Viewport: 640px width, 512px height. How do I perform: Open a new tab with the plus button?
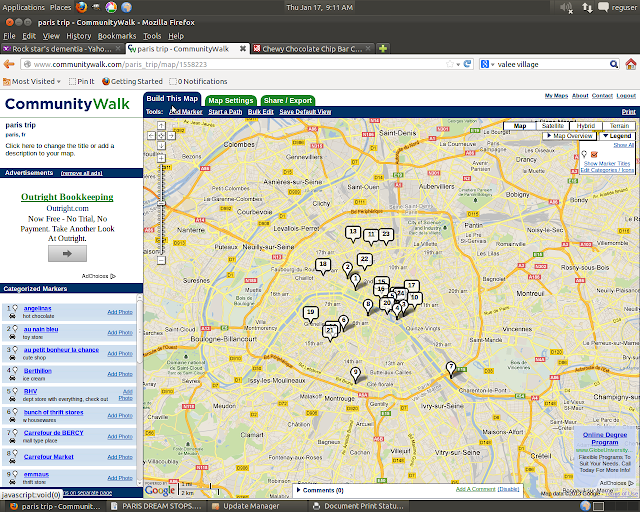(x=383, y=49)
